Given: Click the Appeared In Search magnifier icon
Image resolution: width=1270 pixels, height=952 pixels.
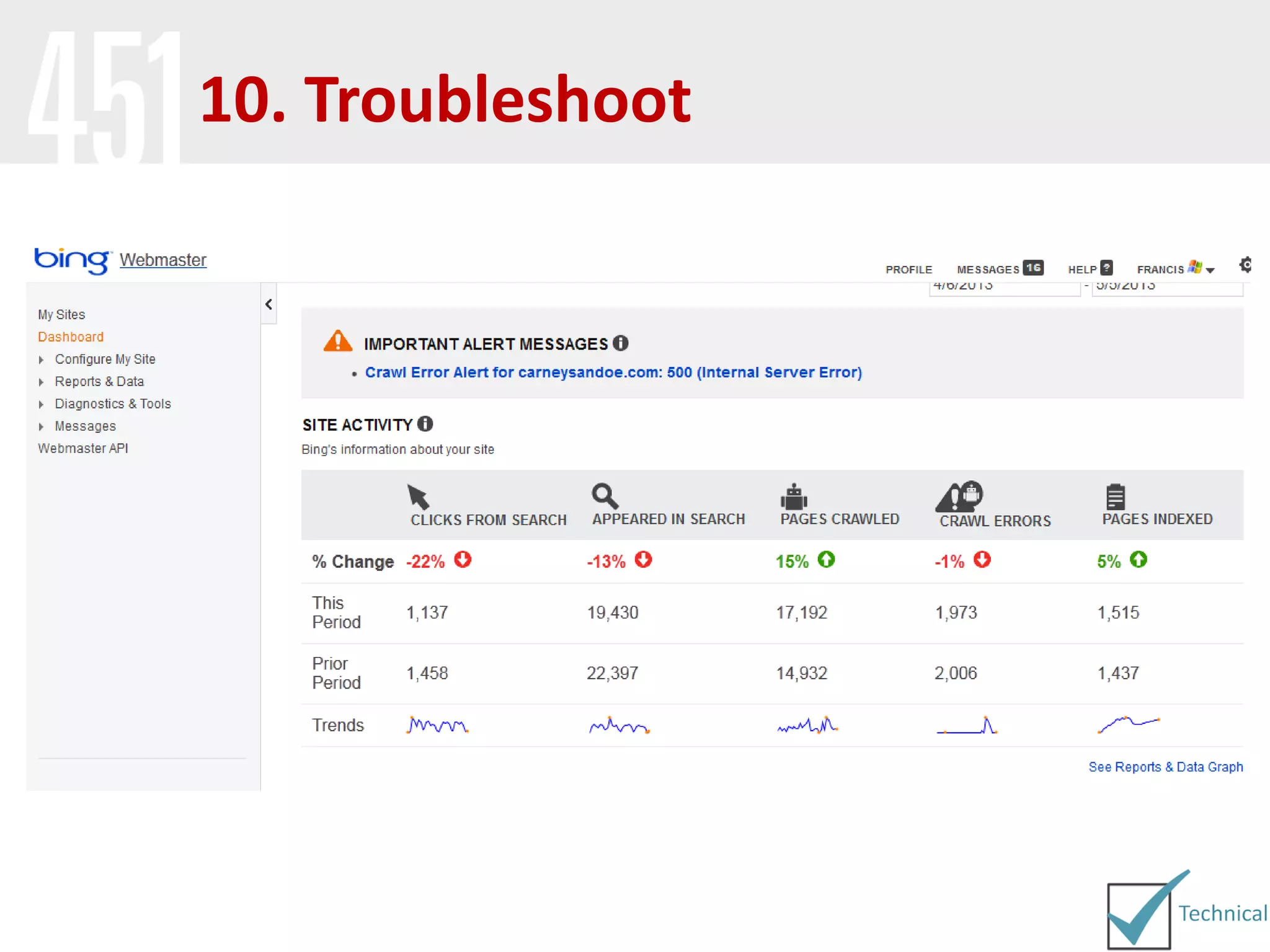Looking at the screenshot, I should 605,496.
